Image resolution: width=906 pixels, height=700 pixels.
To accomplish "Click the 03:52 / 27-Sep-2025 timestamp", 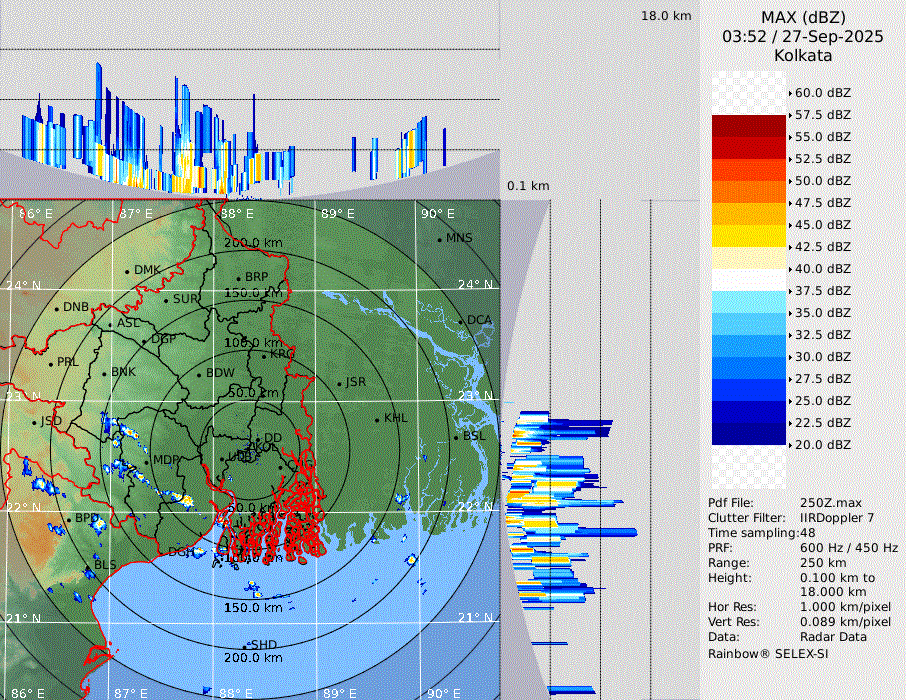I will 802,36.
